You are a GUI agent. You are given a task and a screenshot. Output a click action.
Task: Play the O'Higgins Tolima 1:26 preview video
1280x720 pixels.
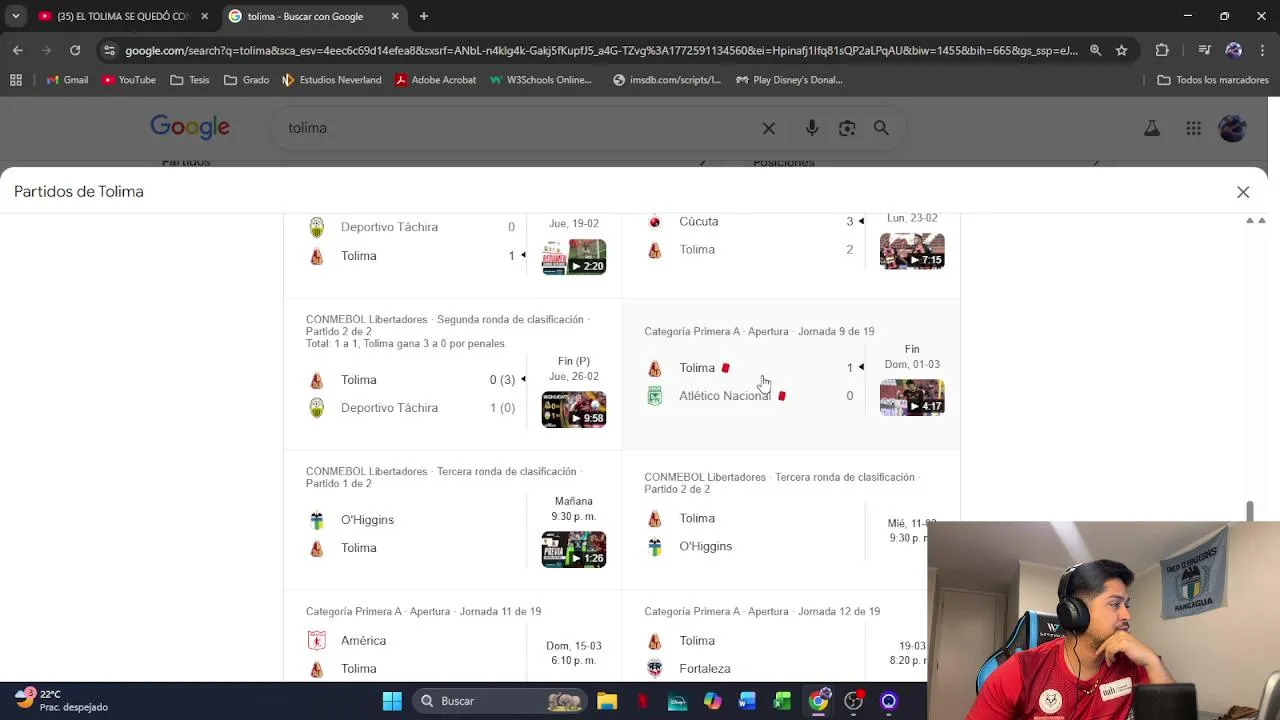(574, 549)
